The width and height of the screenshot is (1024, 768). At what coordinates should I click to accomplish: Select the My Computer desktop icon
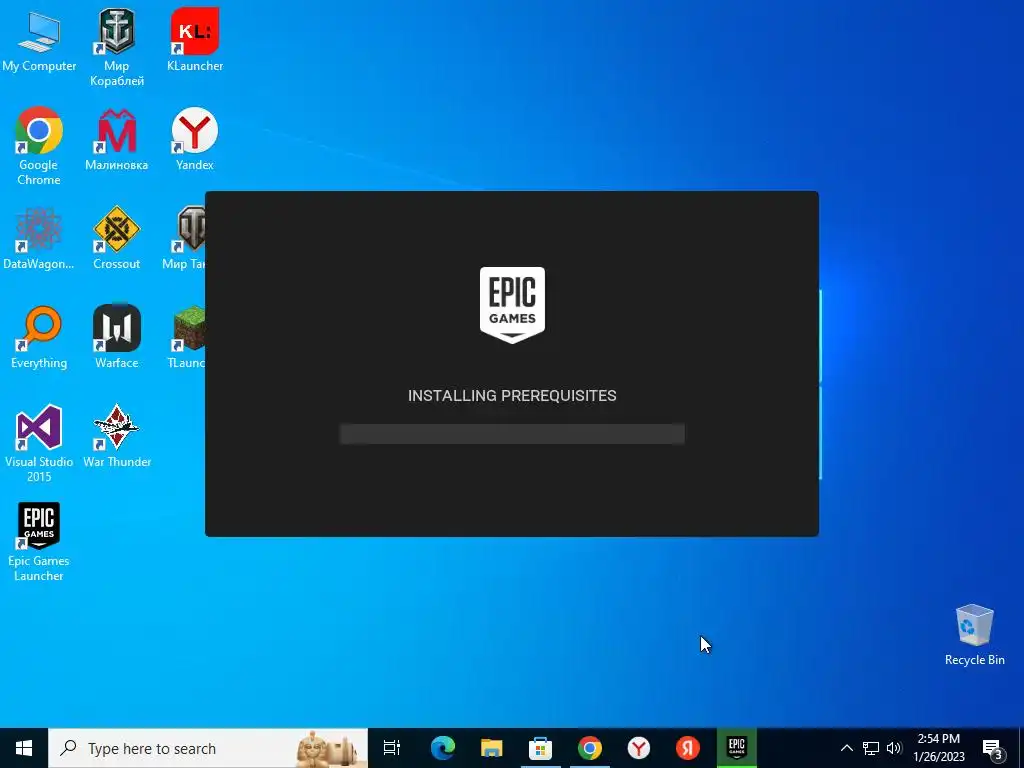[39, 40]
